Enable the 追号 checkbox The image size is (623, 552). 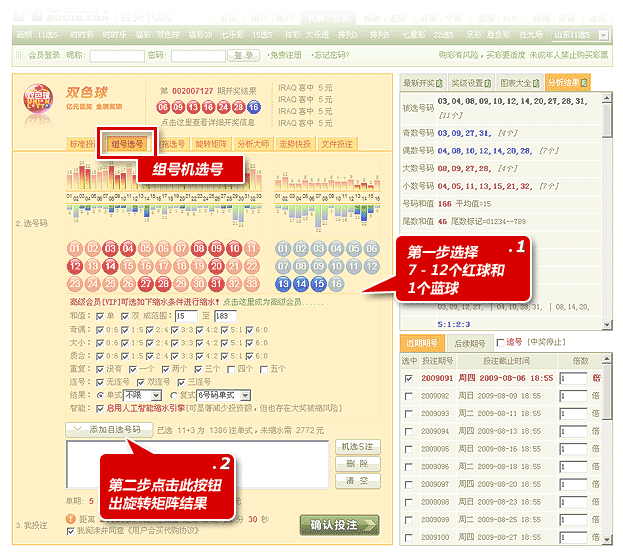click(x=501, y=343)
